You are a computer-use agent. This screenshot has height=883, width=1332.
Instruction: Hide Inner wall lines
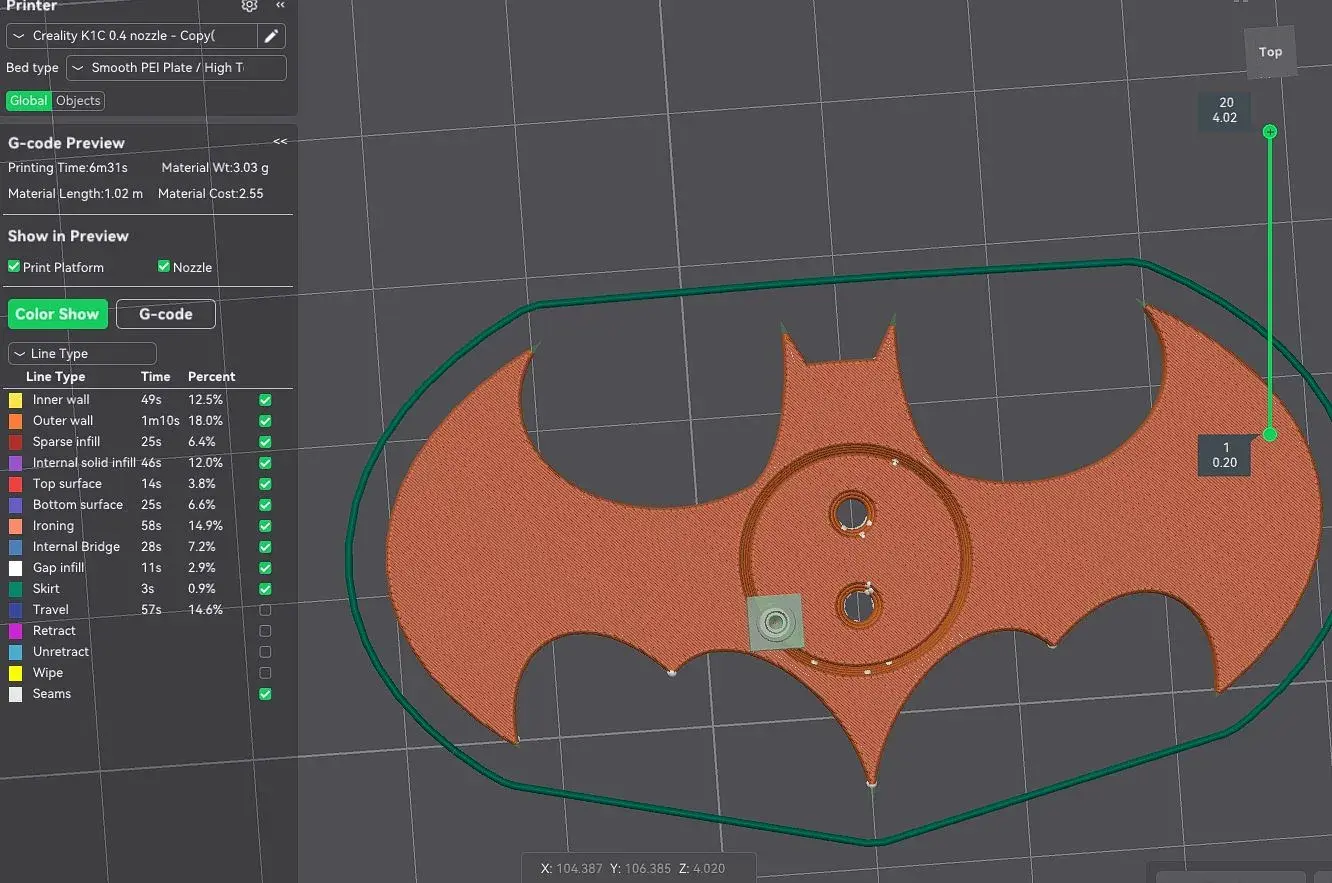265,400
